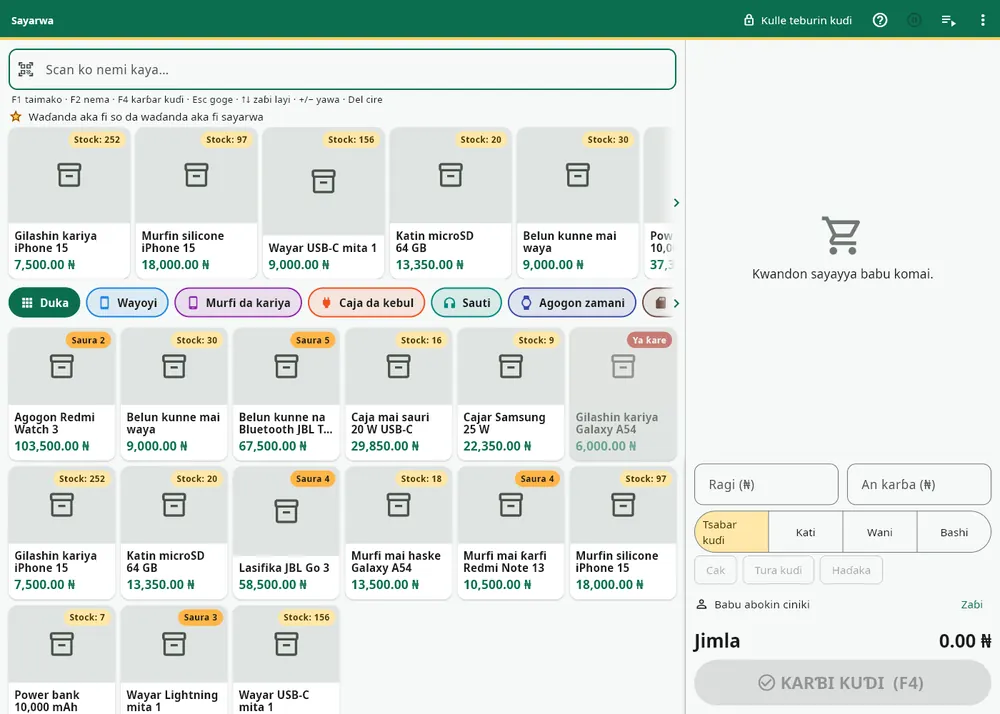Image resolution: width=1000 pixels, height=714 pixels.
Task: Select the Duka category chip
Action: click(x=44, y=303)
